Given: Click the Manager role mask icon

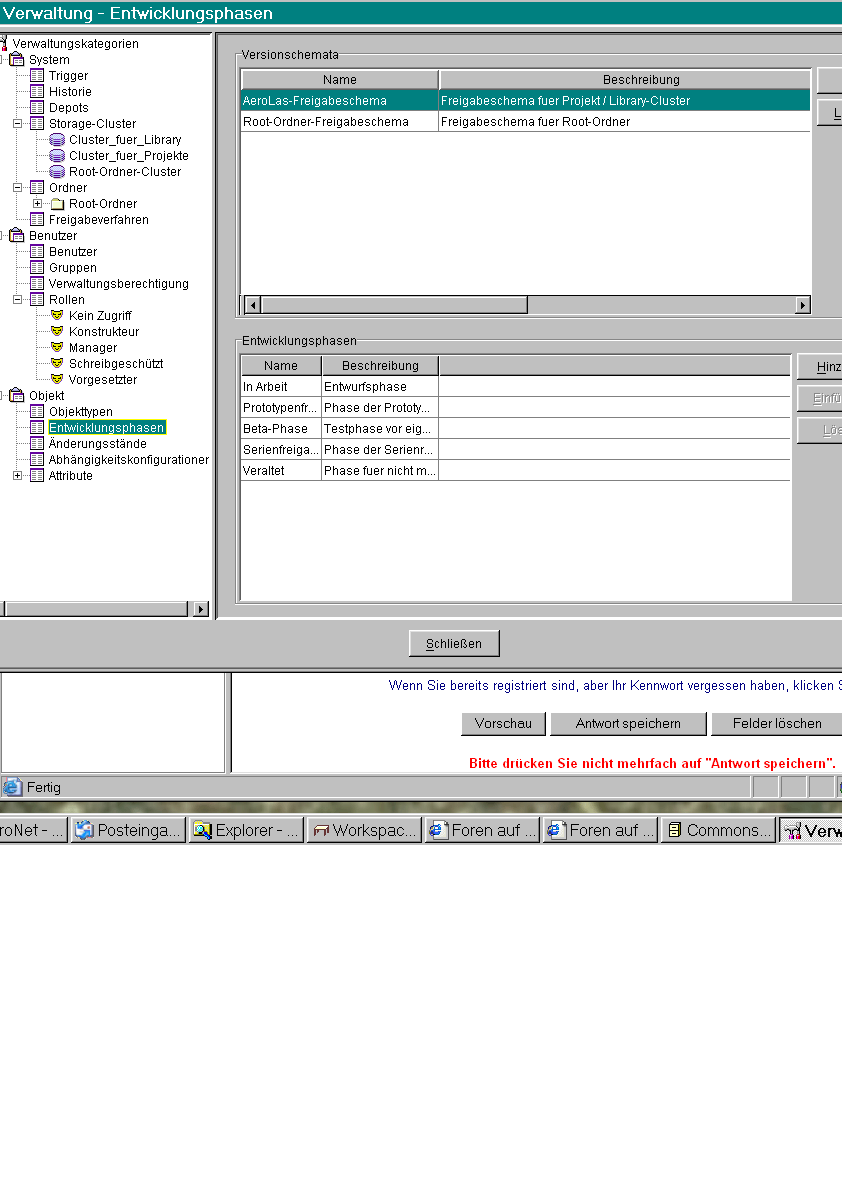Looking at the screenshot, I should tap(57, 347).
